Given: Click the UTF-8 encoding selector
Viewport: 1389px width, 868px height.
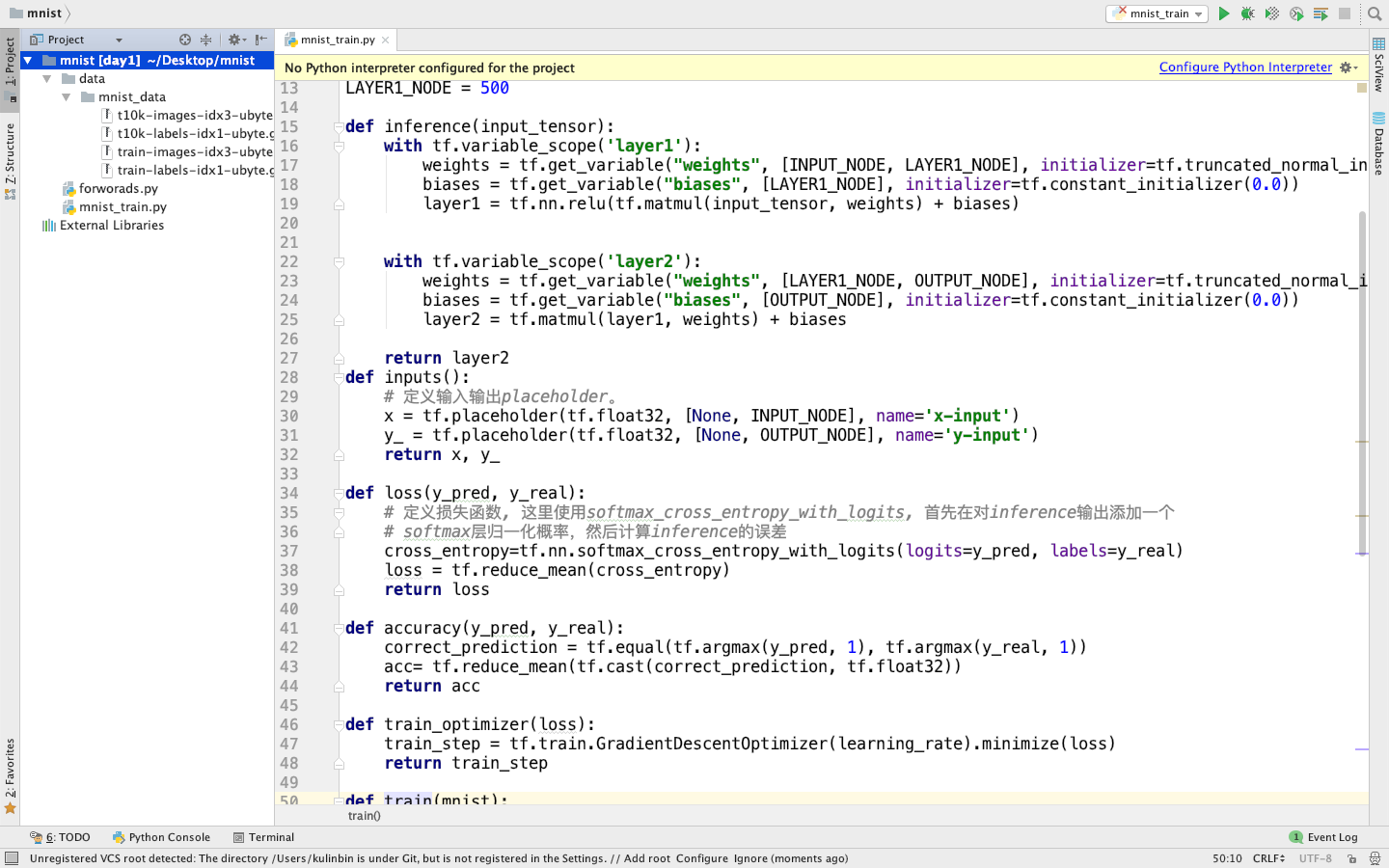Looking at the screenshot, I should (x=1315, y=858).
